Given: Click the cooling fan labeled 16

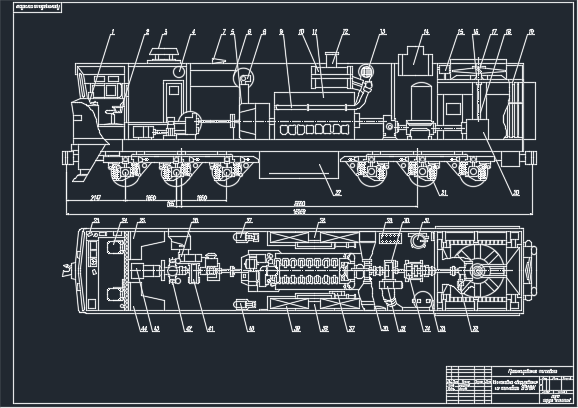Looking at the screenshot, I should 478,70.
